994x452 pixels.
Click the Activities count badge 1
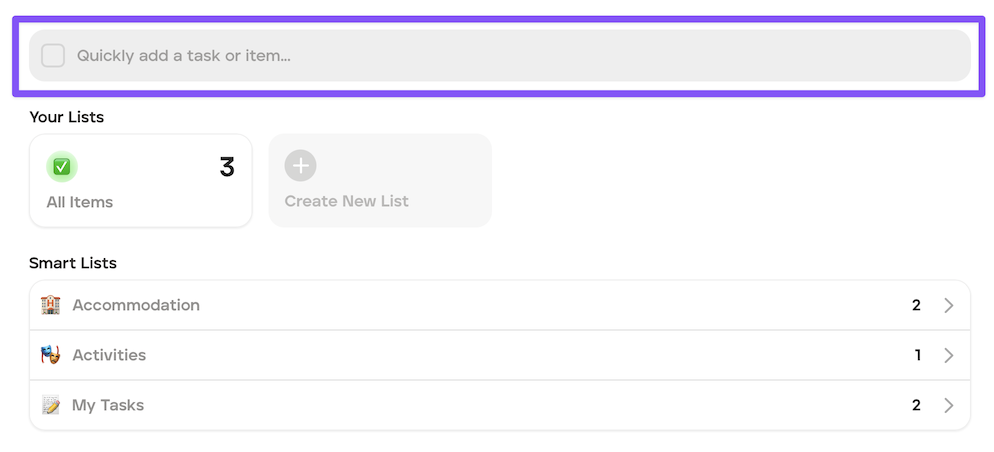(x=917, y=356)
